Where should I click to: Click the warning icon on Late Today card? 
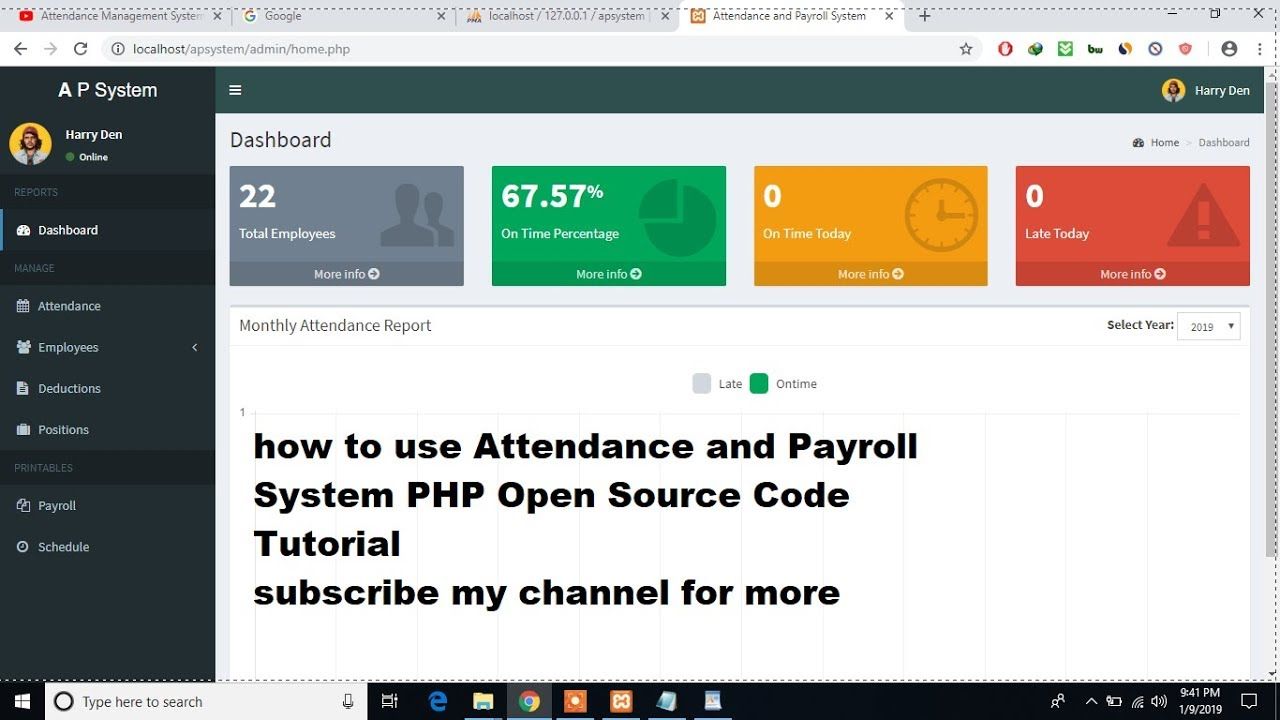(x=1204, y=215)
